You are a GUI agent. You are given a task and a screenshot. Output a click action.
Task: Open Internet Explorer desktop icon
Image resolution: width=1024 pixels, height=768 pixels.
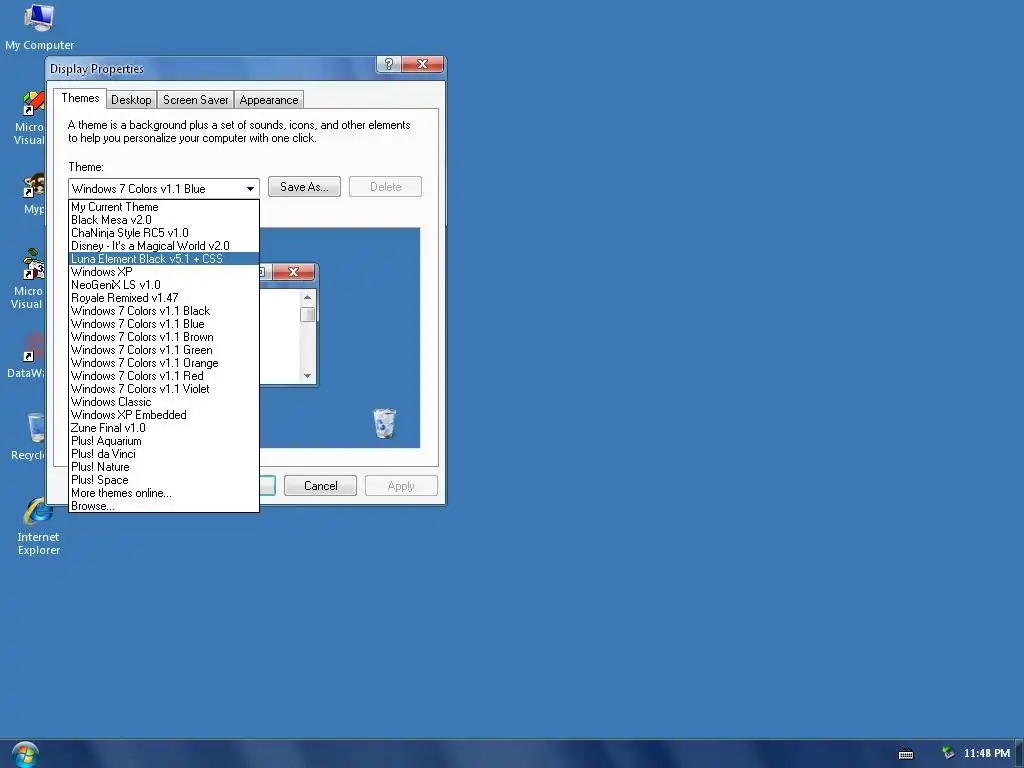click(39, 526)
